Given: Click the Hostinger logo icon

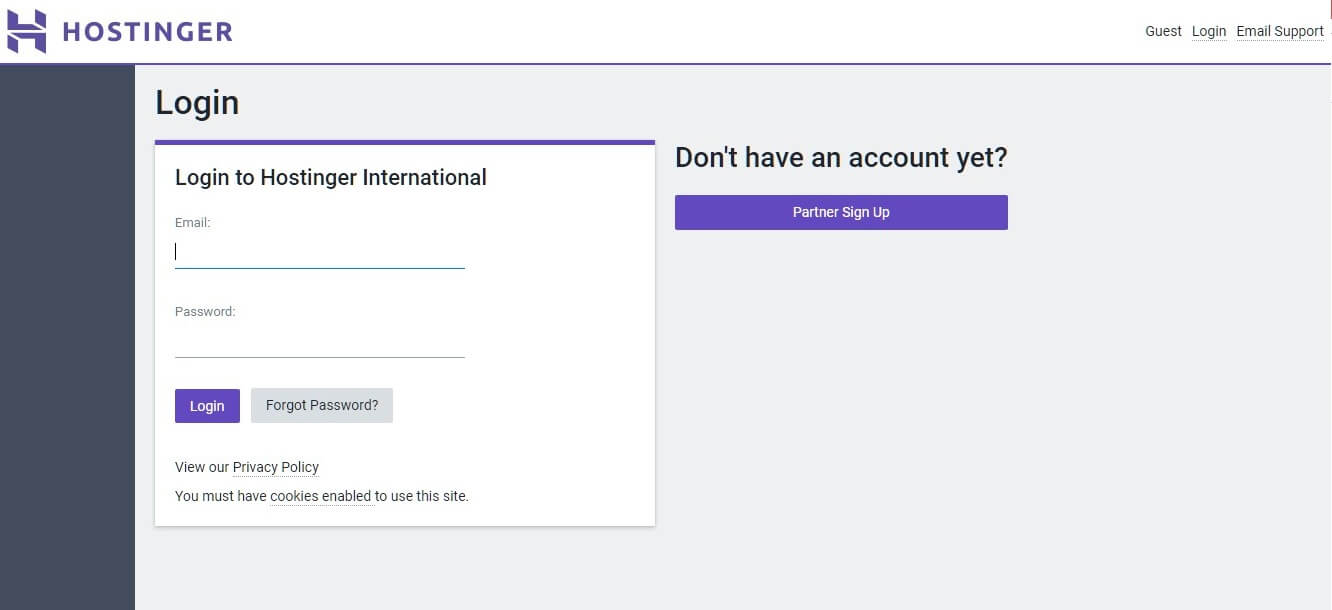Looking at the screenshot, I should pos(27,31).
